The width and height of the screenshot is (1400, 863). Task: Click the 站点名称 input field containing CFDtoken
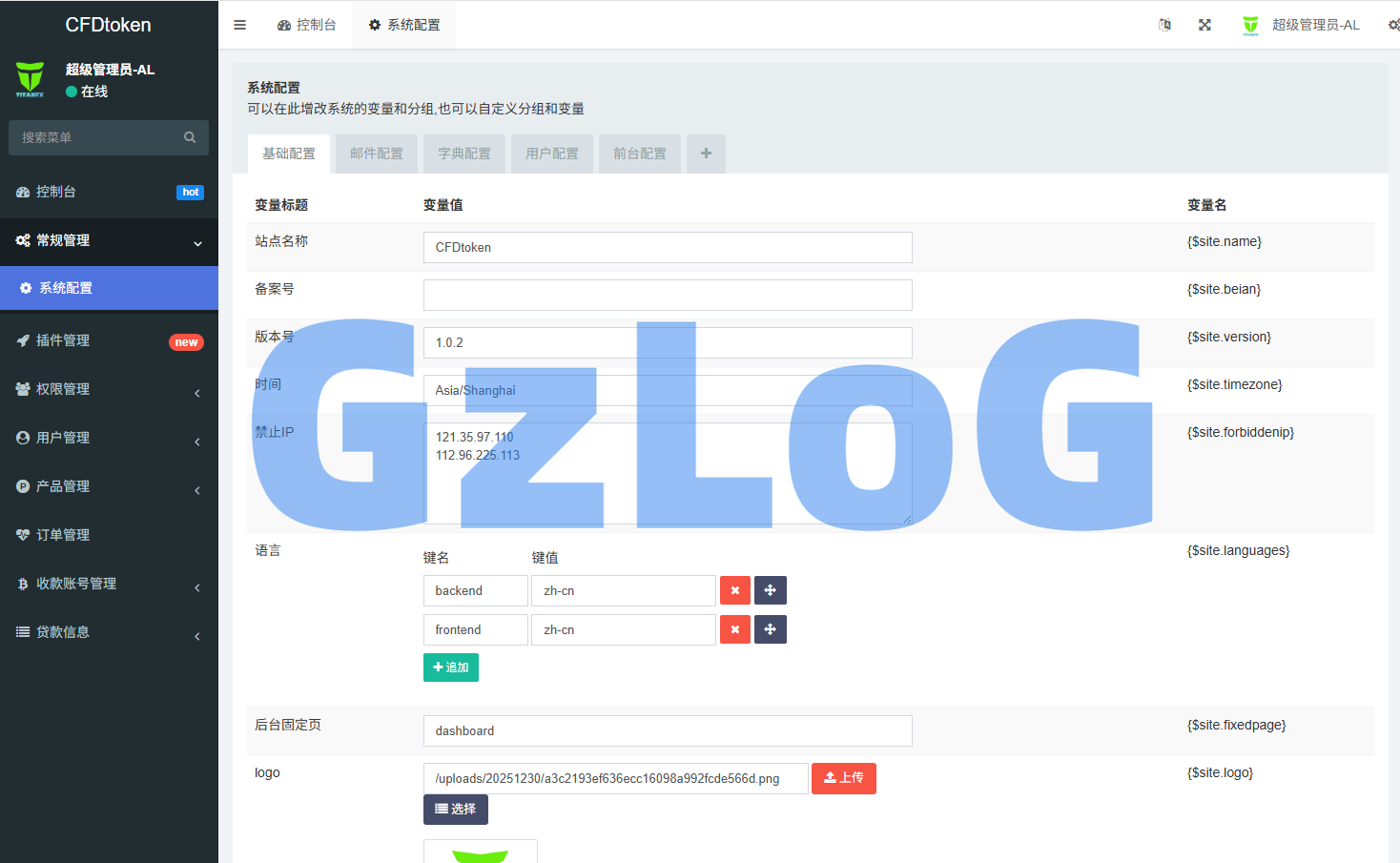[667, 247]
